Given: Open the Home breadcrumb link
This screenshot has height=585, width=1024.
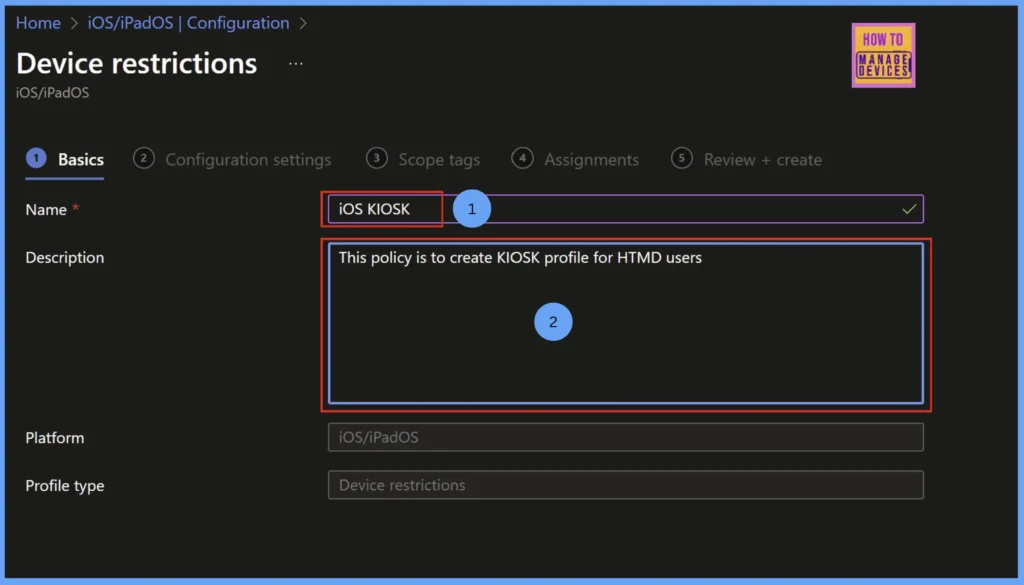Looking at the screenshot, I should point(38,23).
